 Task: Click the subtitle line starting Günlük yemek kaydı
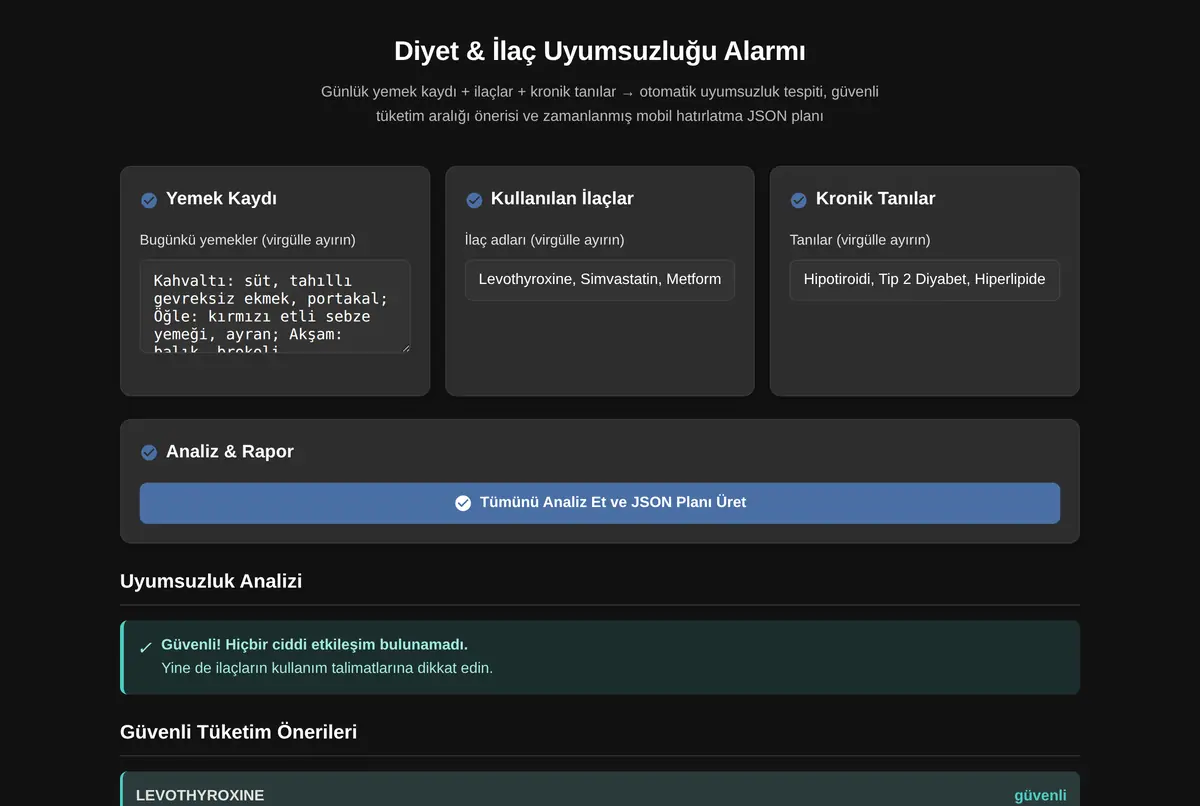click(600, 91)
